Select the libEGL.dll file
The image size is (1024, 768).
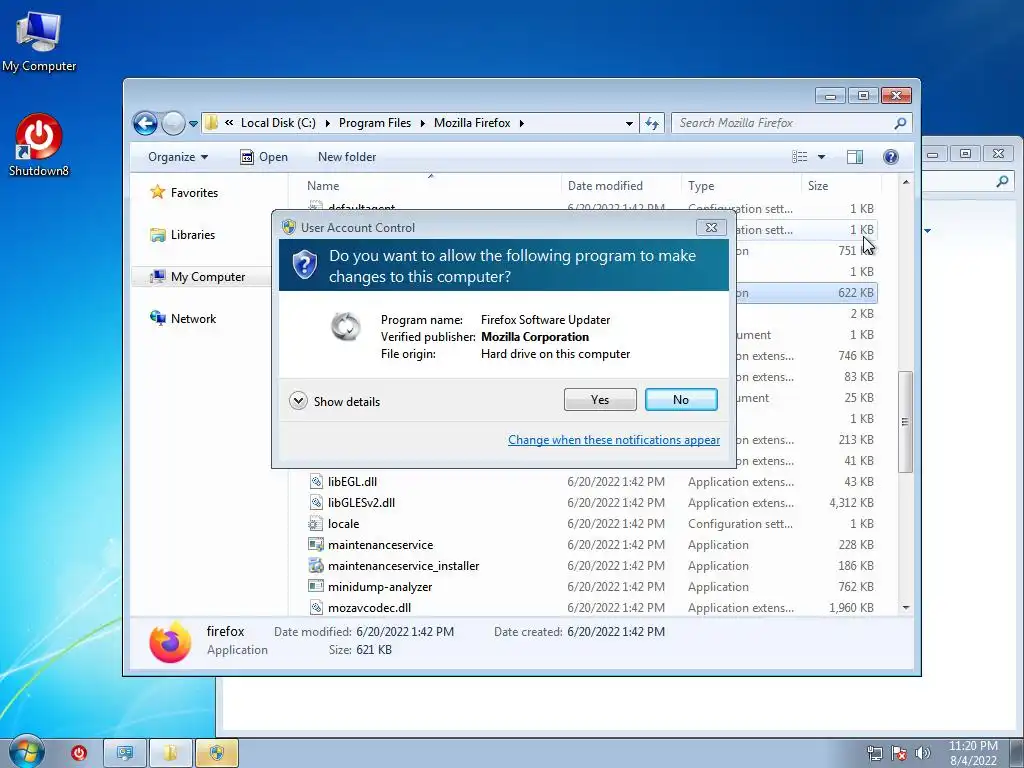tap(352, 482)
